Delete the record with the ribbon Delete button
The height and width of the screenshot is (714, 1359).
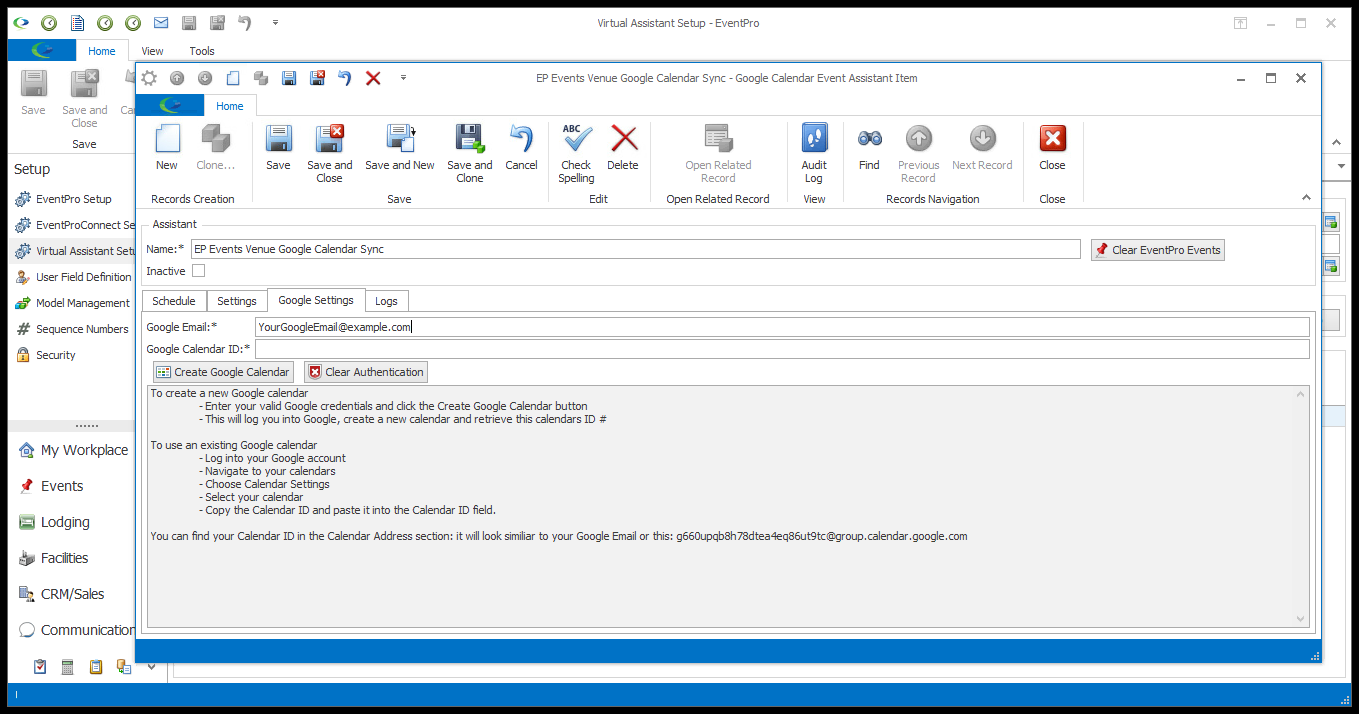click(x=623, y=148)
